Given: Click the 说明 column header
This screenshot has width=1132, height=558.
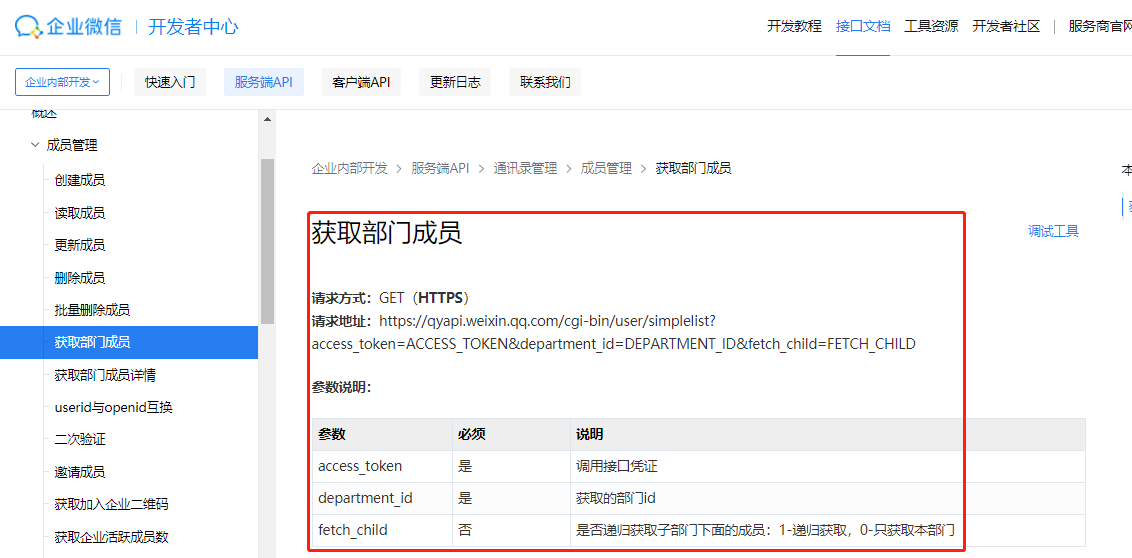Looking at the screenshot, I should click(x=828, y=435).
